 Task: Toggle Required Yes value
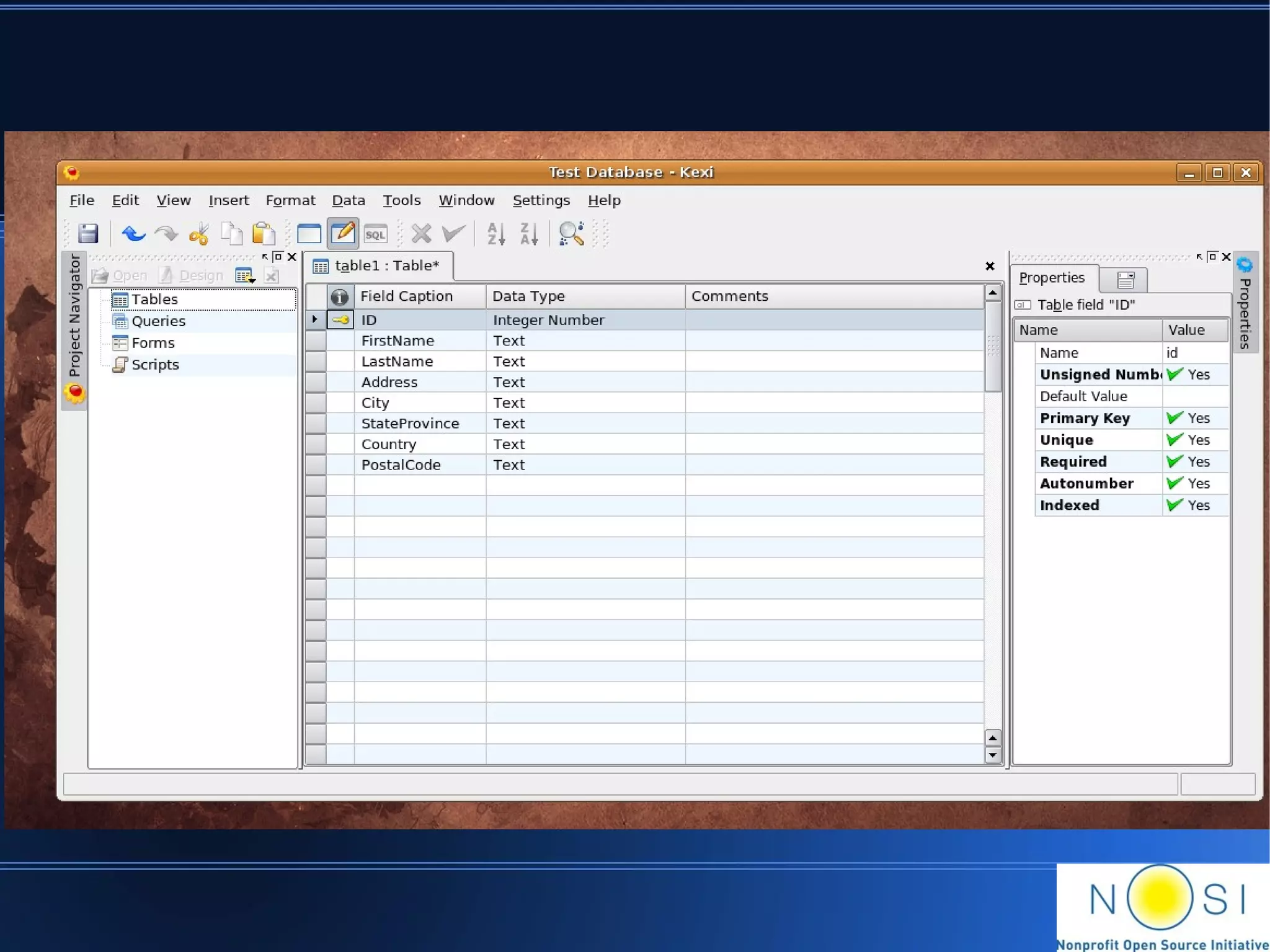pos(1195,461)
